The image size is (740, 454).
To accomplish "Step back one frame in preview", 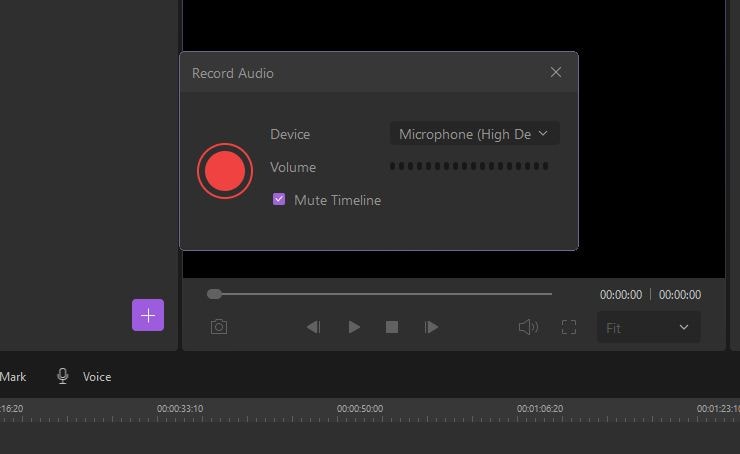I will tap(313, 327).
